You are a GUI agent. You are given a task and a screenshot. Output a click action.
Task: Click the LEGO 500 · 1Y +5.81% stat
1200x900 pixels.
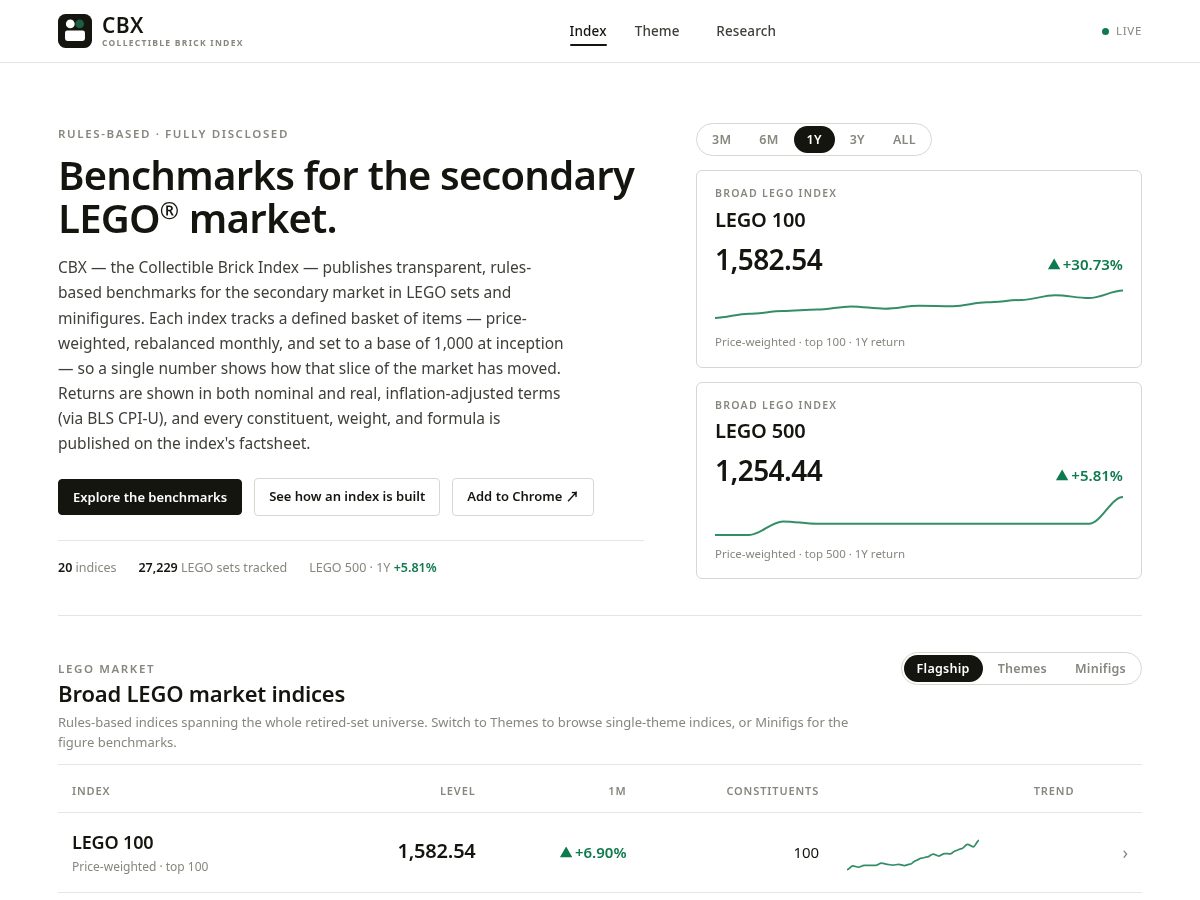click(x=373, y=567)
